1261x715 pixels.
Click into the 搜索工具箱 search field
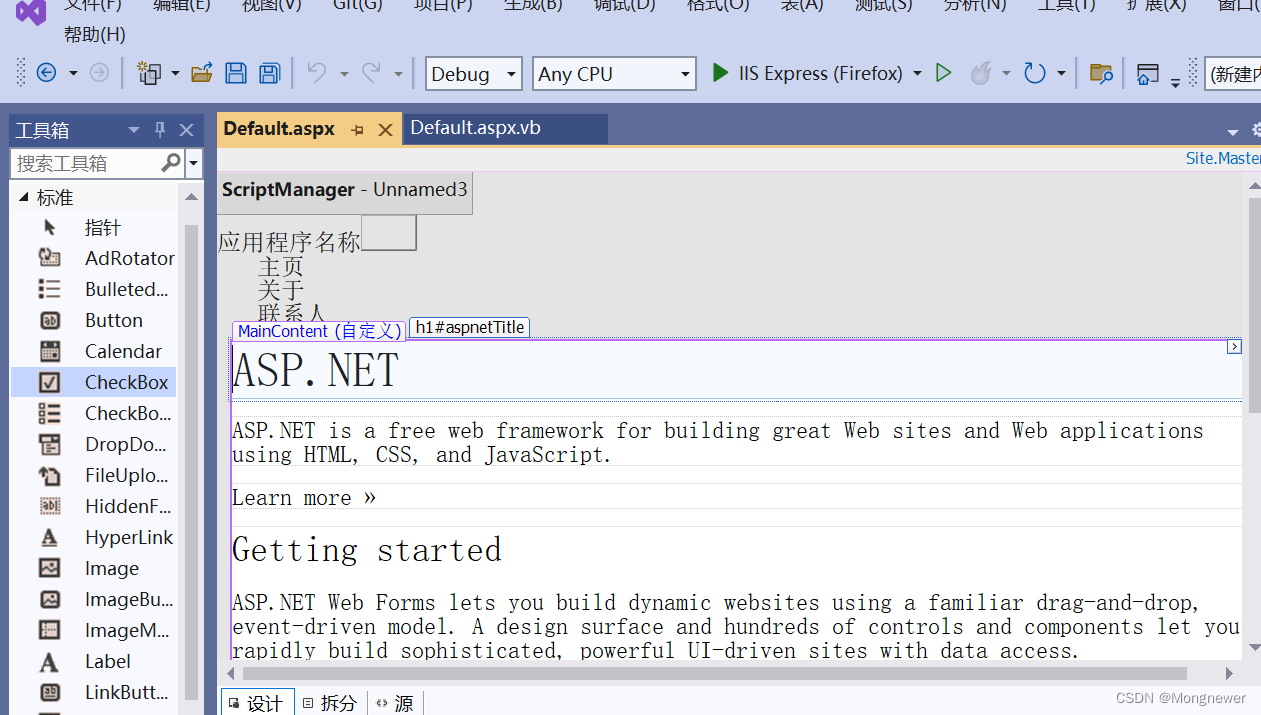tap(87, 163)
